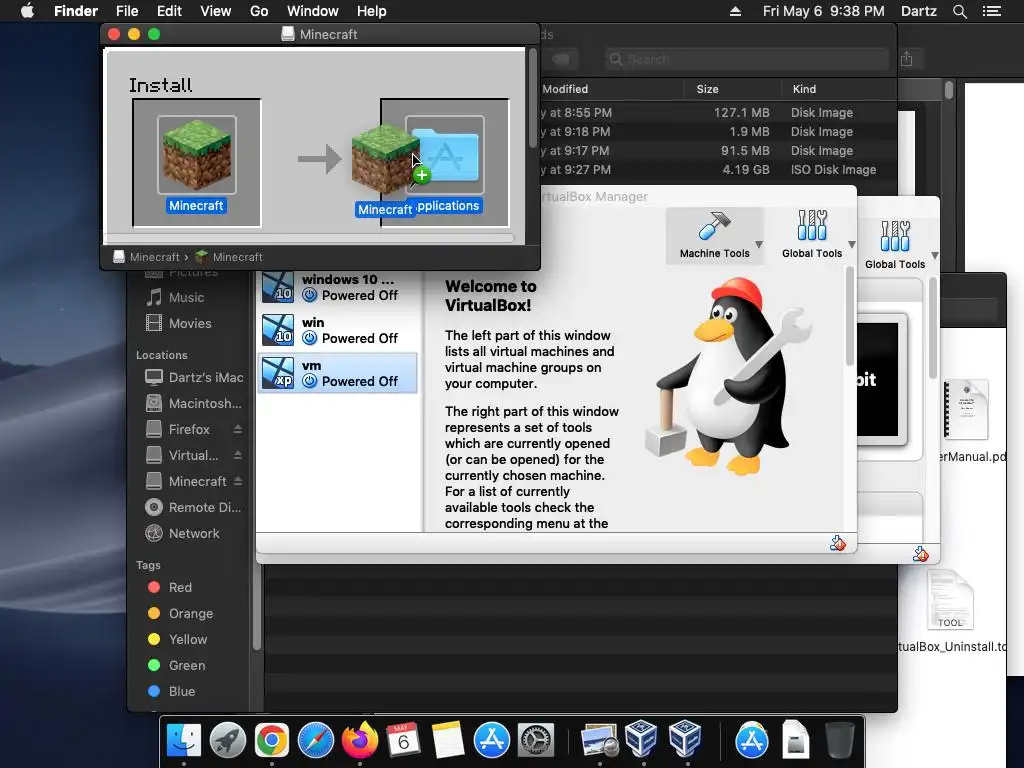
Task: Click the Applications folder shortcut in installer
Action: [445, 155]
